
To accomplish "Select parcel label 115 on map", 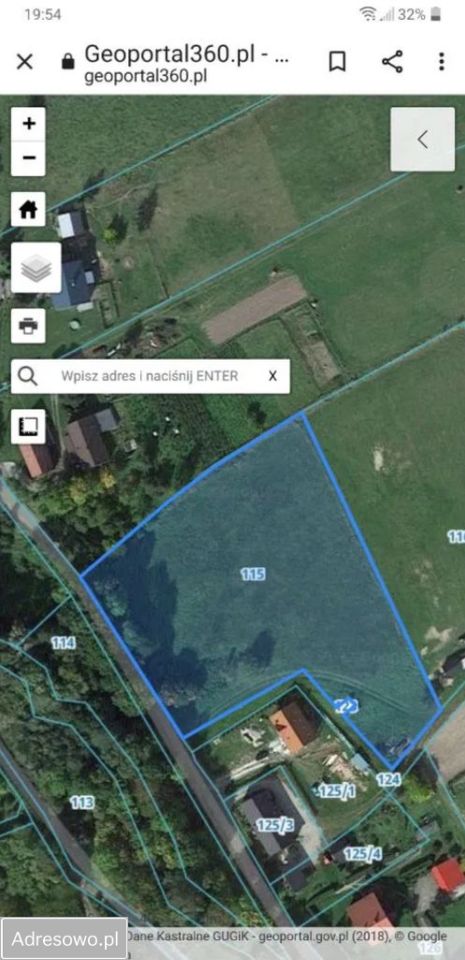I will point(253,574).
